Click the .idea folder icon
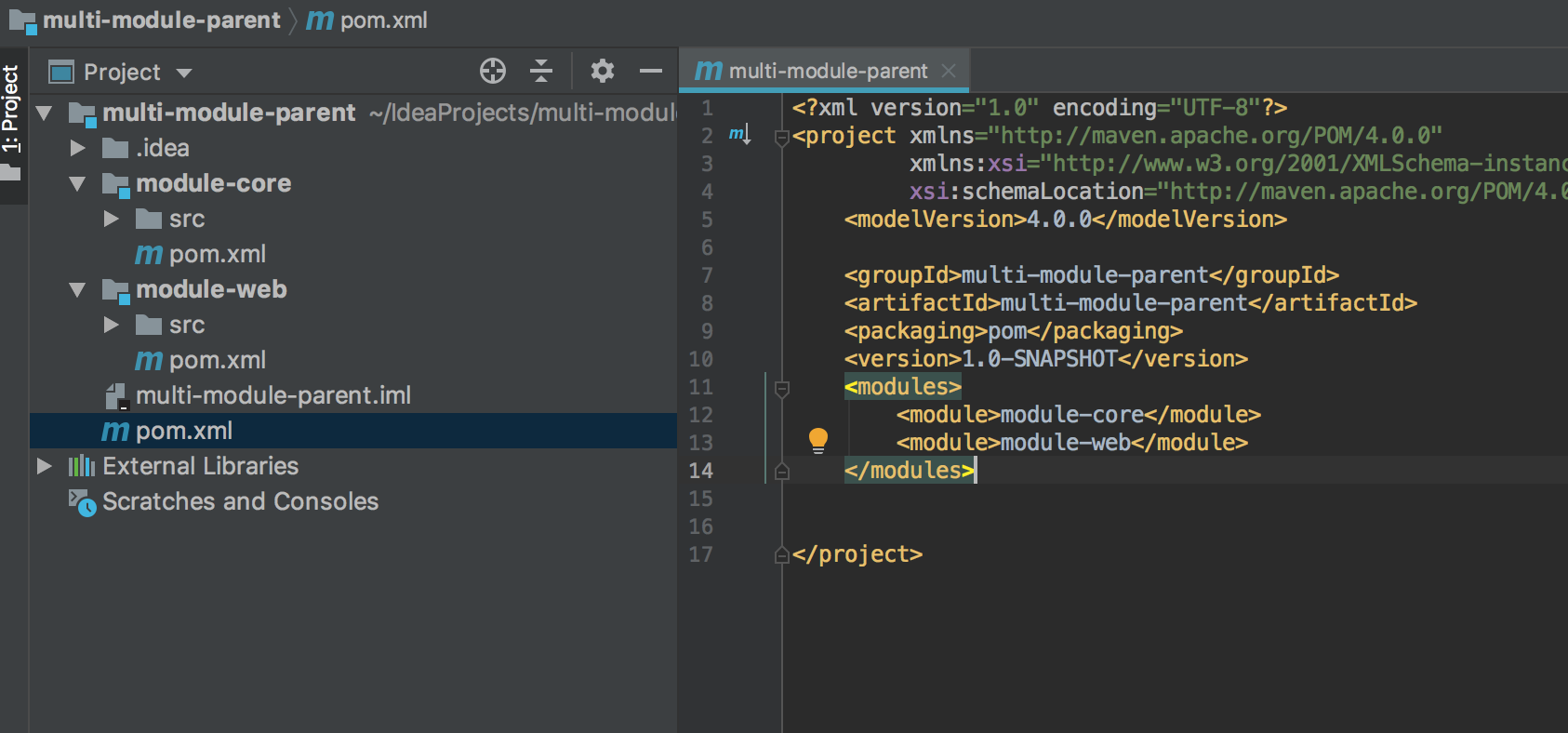Image resolution: width=1568 pixels, height=733 pixels. [115, 148]
